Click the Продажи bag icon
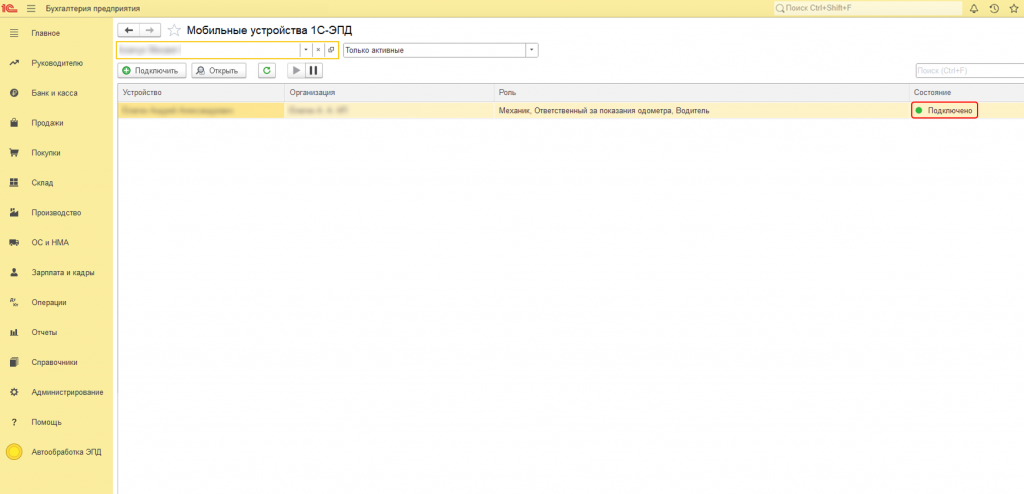Image resolution: width=1024 pixels, height=494 pixels. [x=14, y=123]
